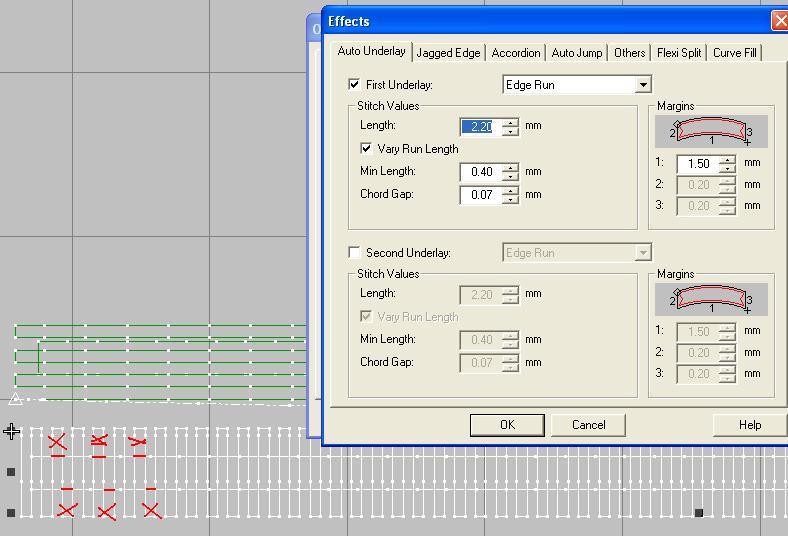Select the black handle at the design's right end

point(699,512)
